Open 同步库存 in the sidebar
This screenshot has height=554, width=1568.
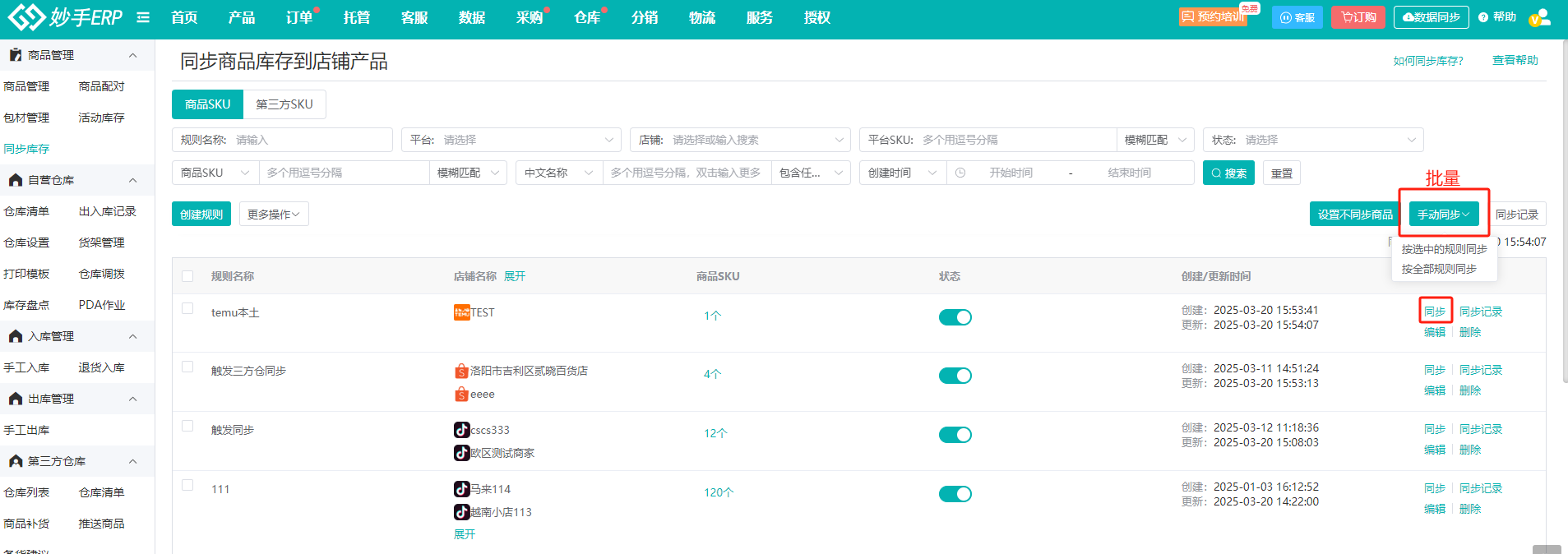pos(26,149)
